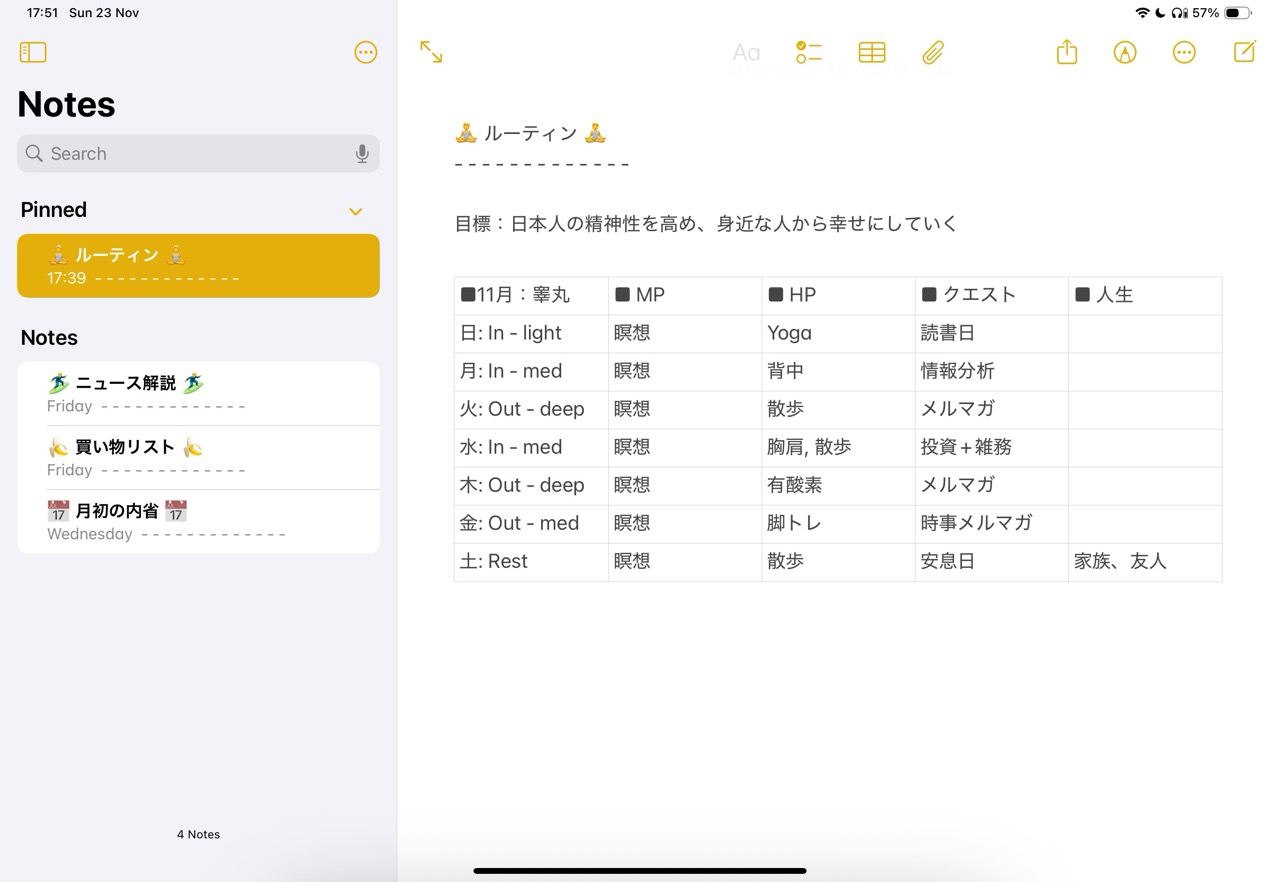Open the 買い物リスト note

(x=198, y=458)
